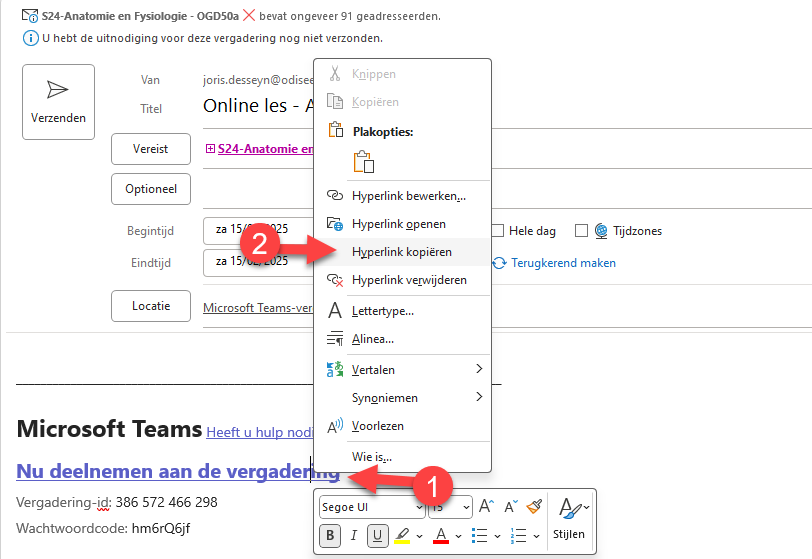Toggle Underline in mini toolbar
The height and width of the screenshot is (559, 812).
[378, 536]
